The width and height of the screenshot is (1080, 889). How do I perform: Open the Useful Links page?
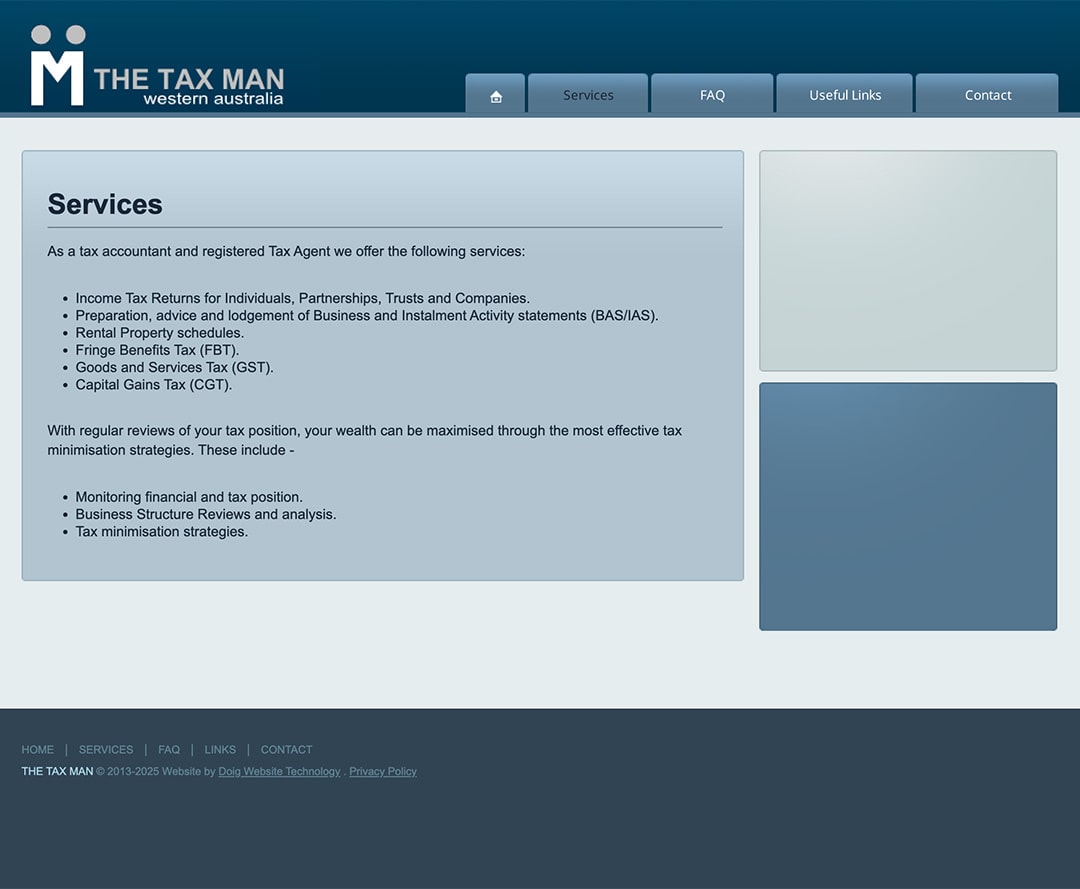(845, 94)
